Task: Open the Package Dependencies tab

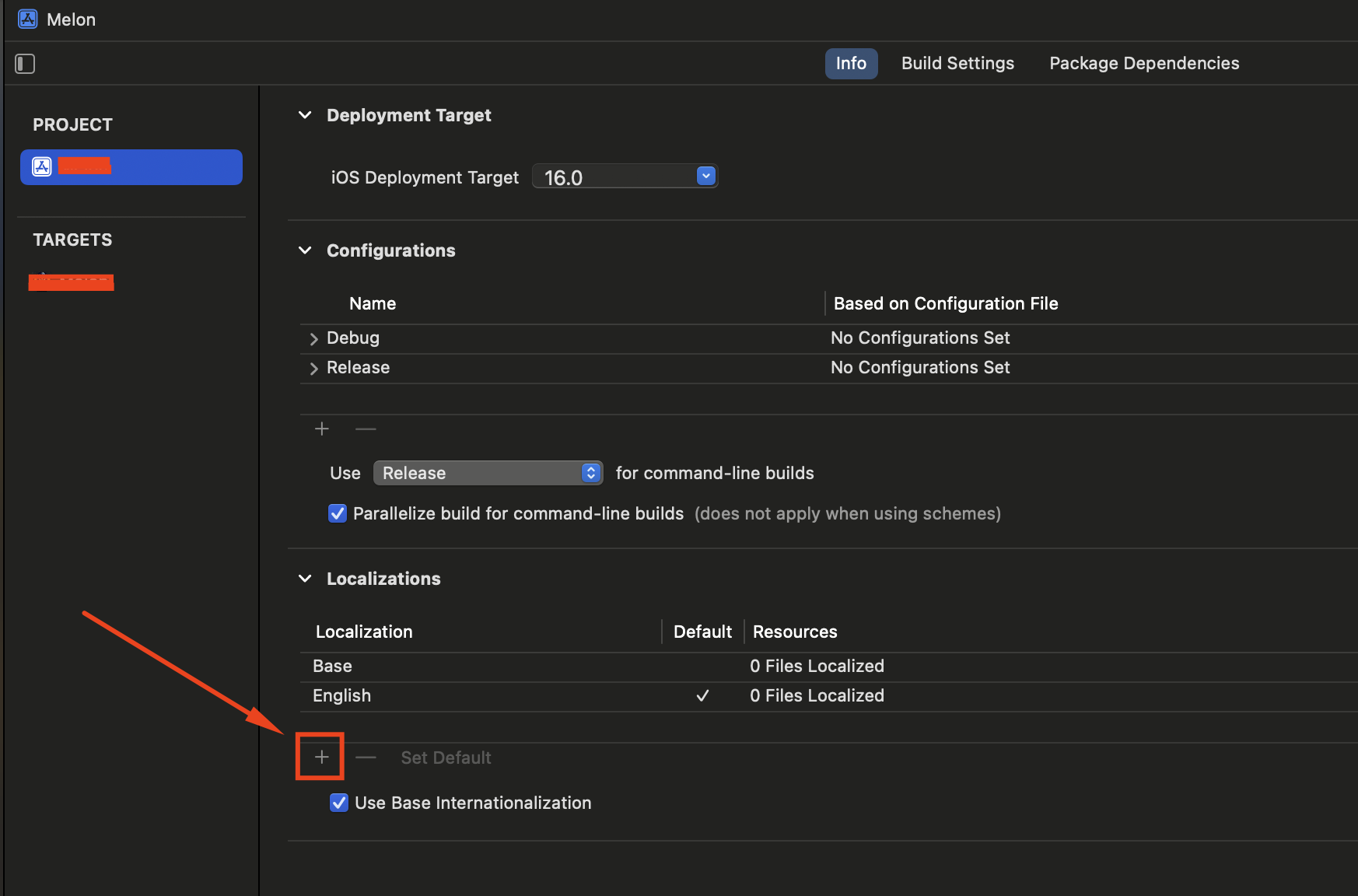Action: [x=1144, y=64]
